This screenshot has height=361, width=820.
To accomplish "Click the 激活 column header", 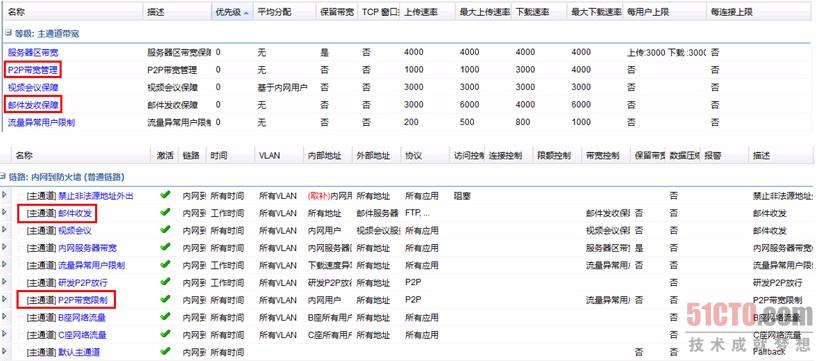I will (x=165, y=156).
